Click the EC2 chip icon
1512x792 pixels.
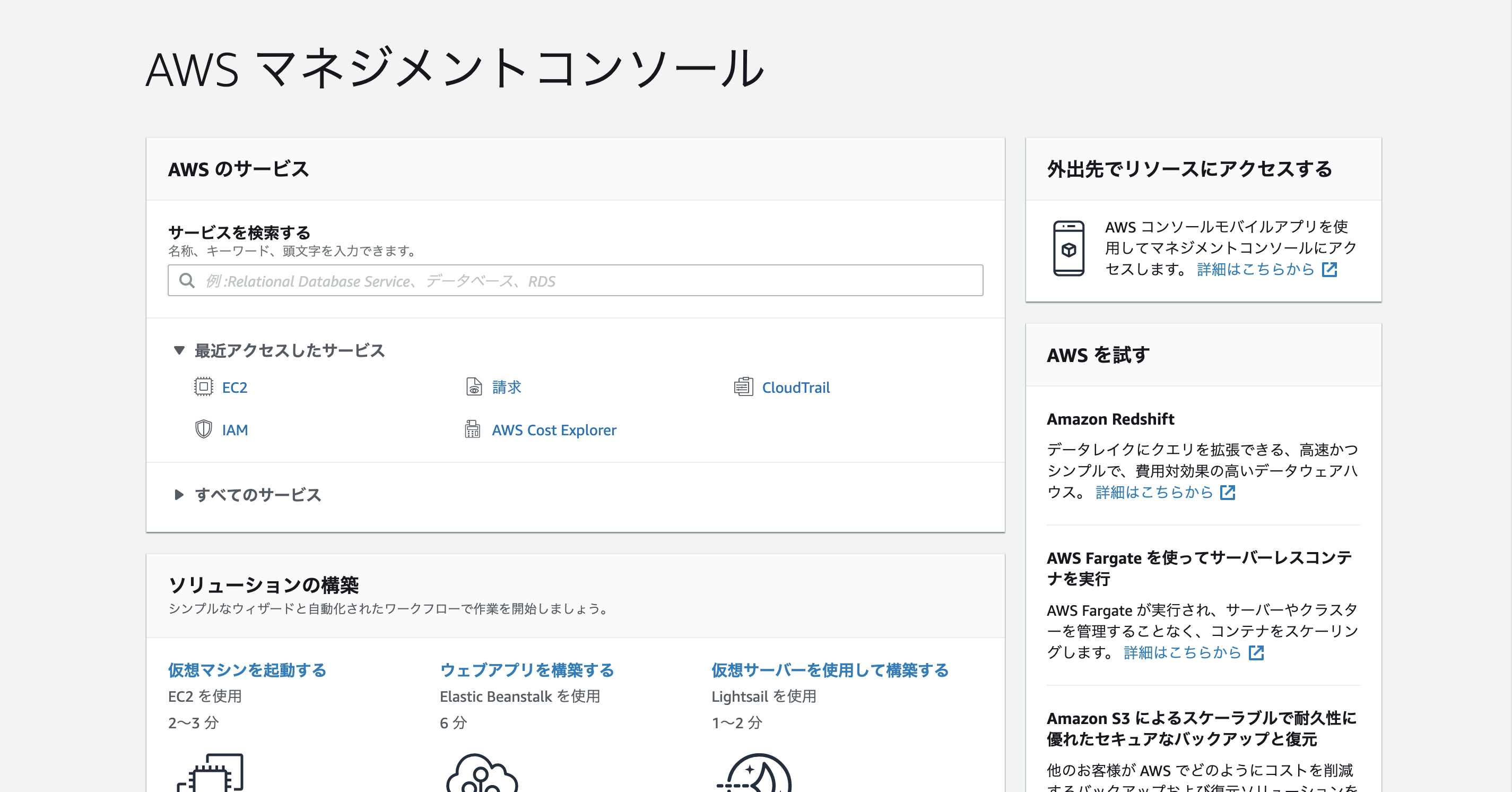(x=203, y=387)
